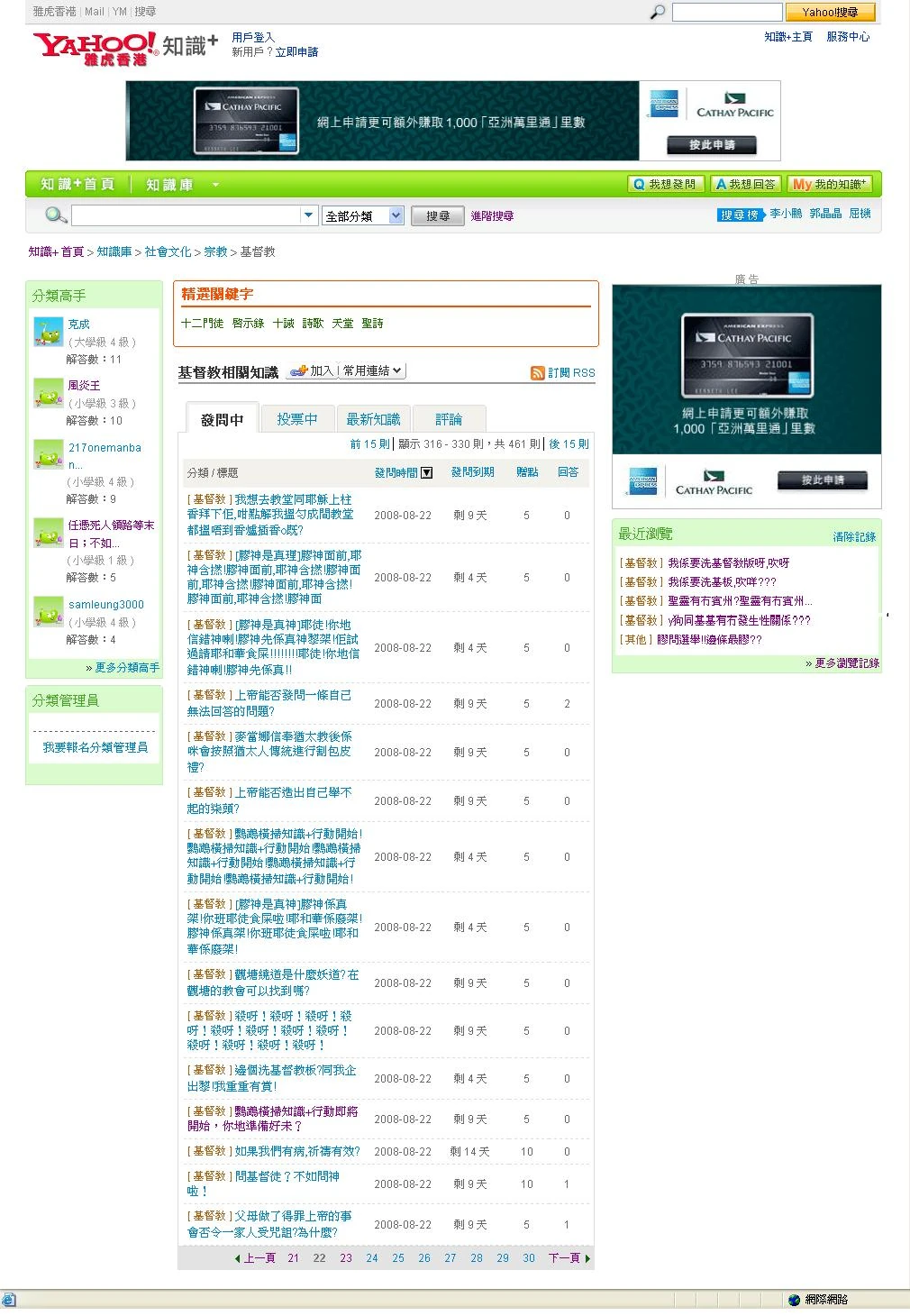The height and width of the screenshot is (1316, 910).
Task: Open the 進階搜尋 link
Action: pyautogui.click(x=492, y=215)
